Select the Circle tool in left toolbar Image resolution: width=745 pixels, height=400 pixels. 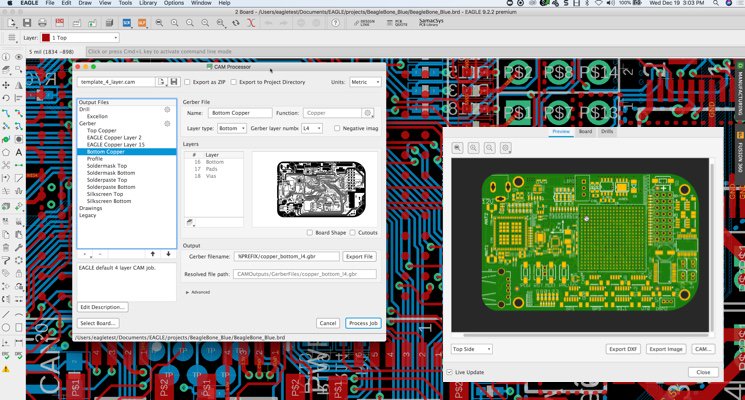coord(6,328)
